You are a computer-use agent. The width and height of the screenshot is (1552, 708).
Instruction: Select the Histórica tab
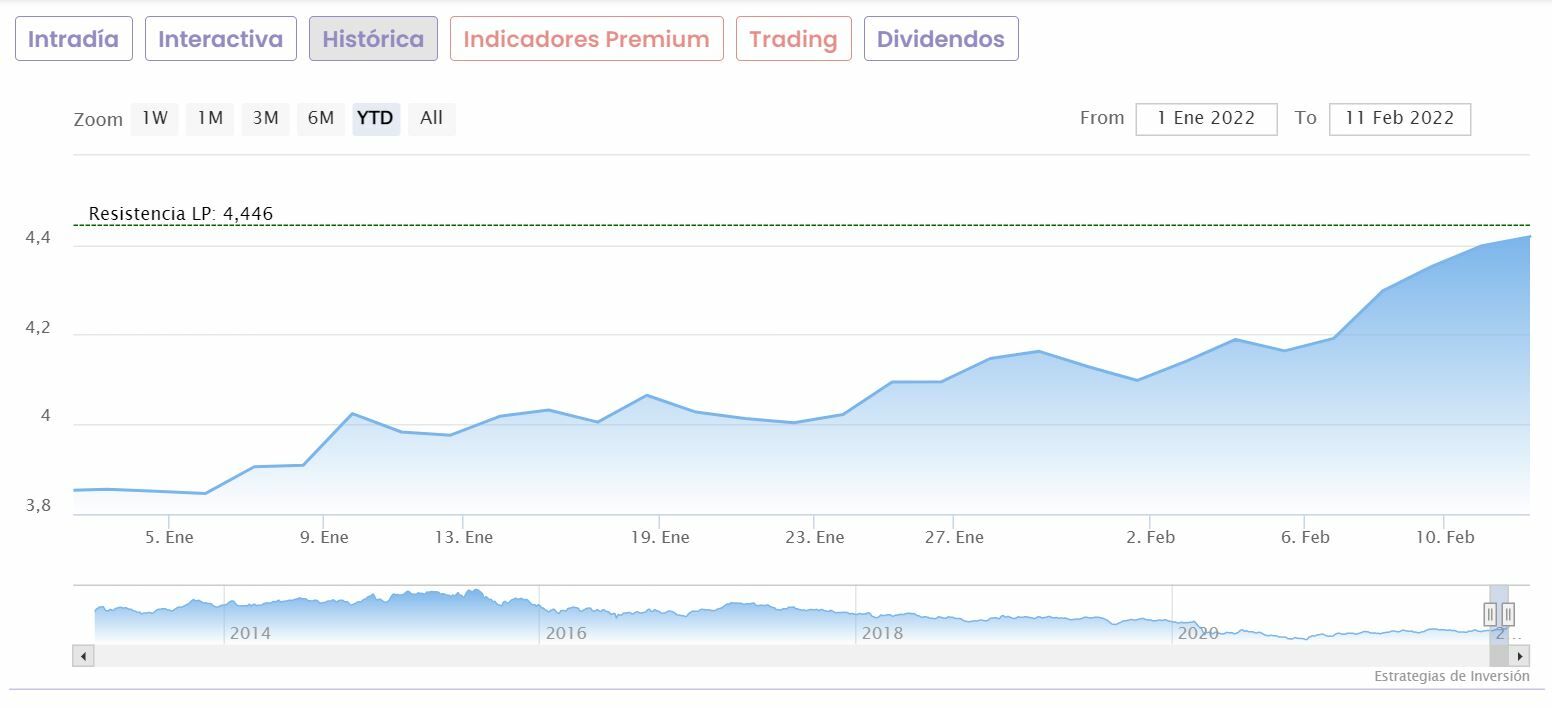tap(373, 39)
